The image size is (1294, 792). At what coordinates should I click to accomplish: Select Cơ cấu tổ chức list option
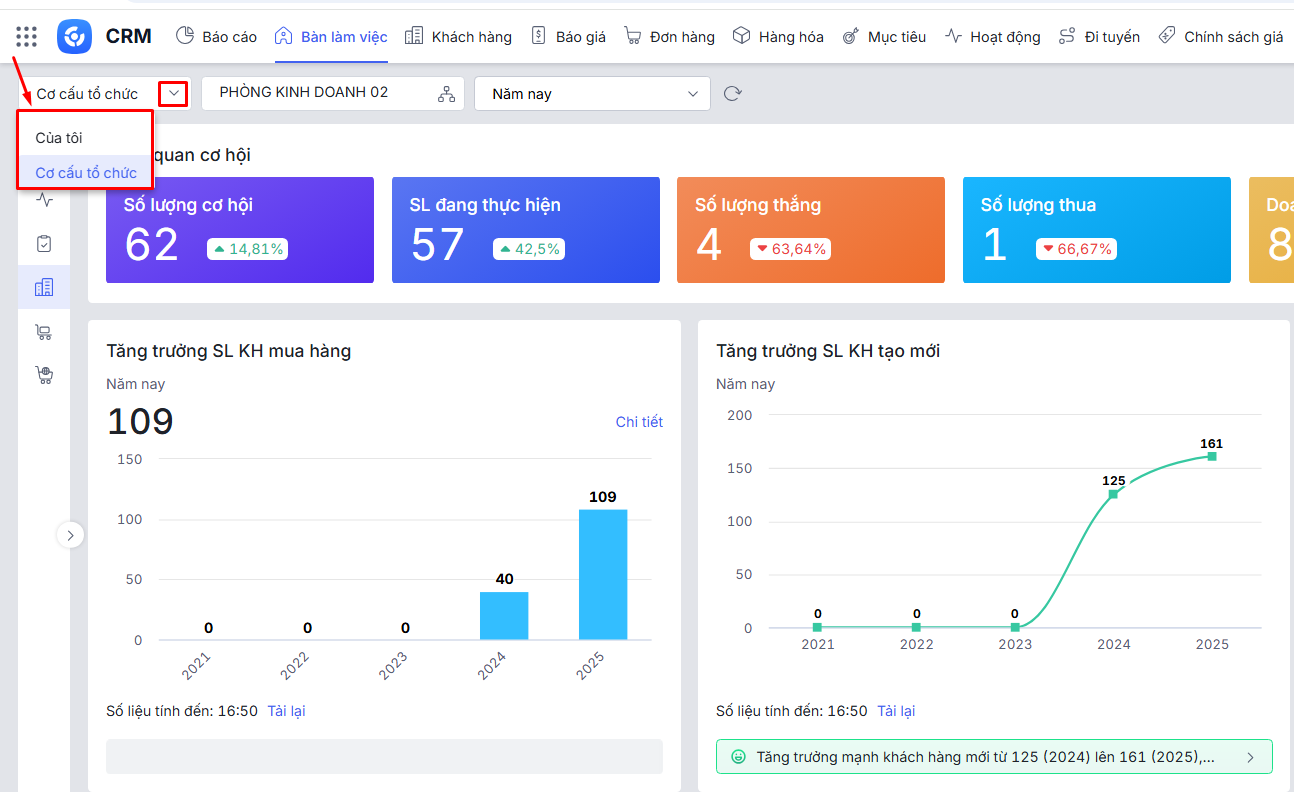[x=86, y=173]
